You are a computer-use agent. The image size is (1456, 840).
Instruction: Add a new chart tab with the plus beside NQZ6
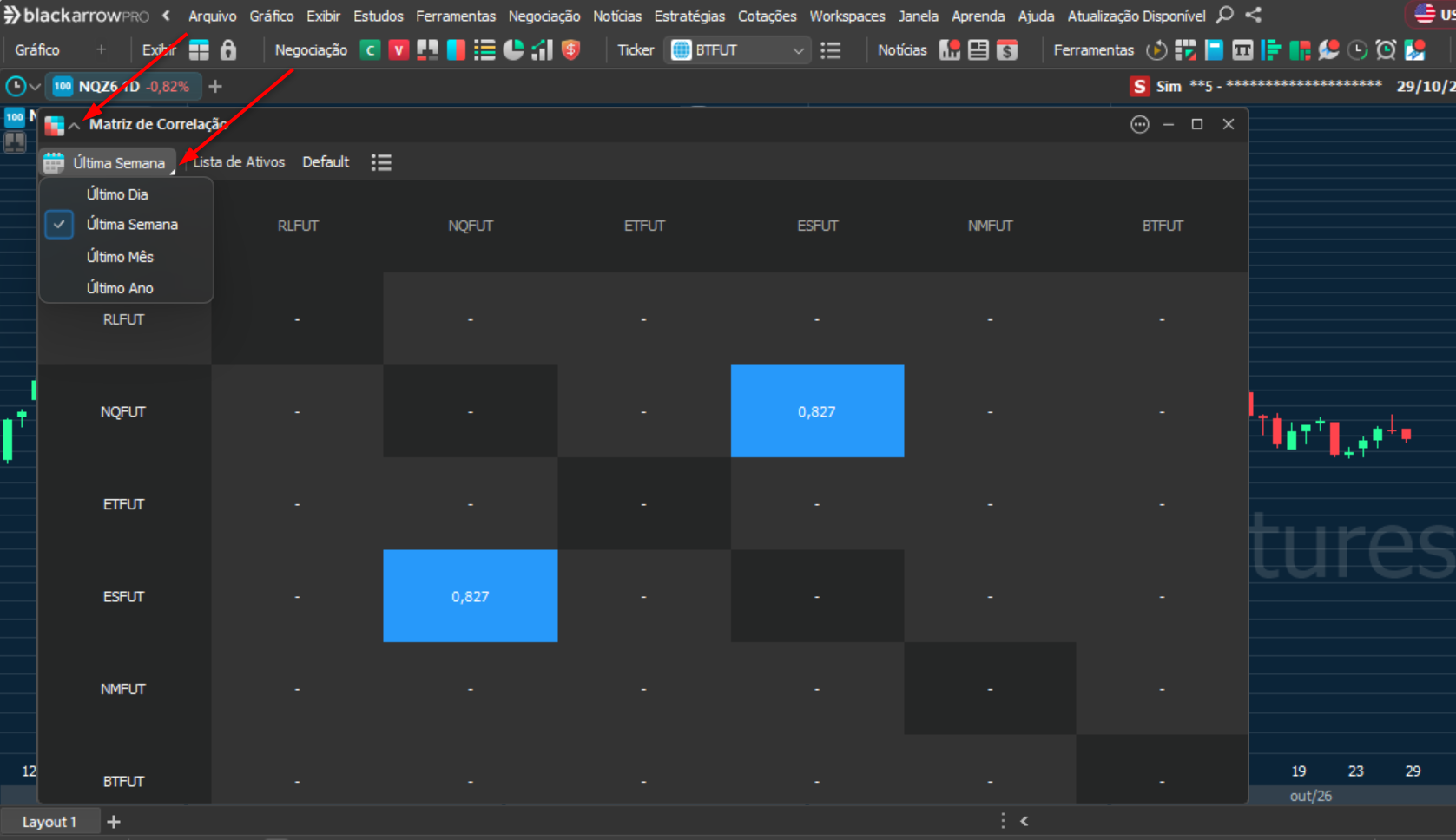click(215, 87)
